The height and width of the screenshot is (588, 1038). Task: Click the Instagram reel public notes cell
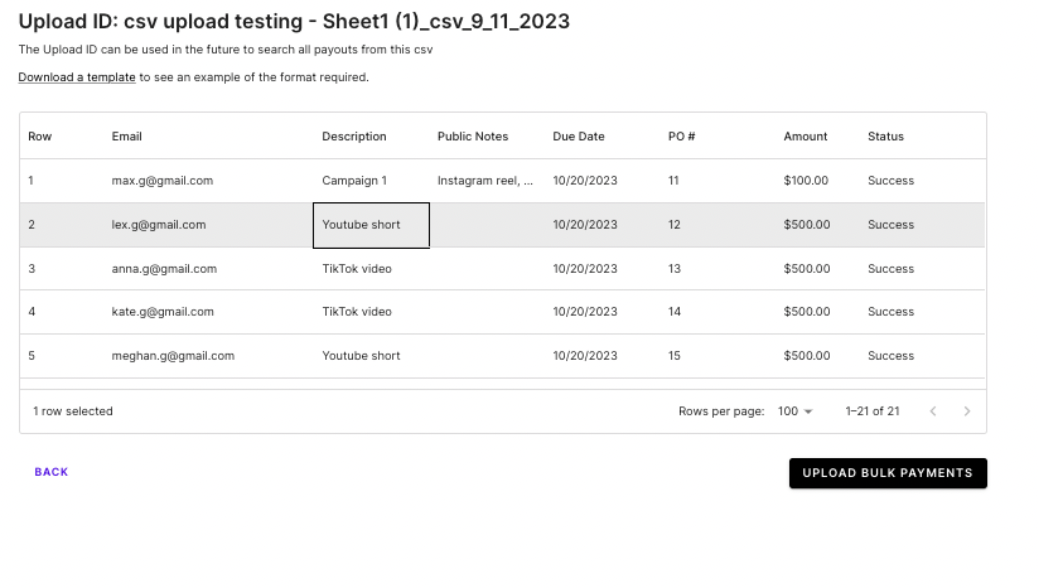tap(485, 181)
